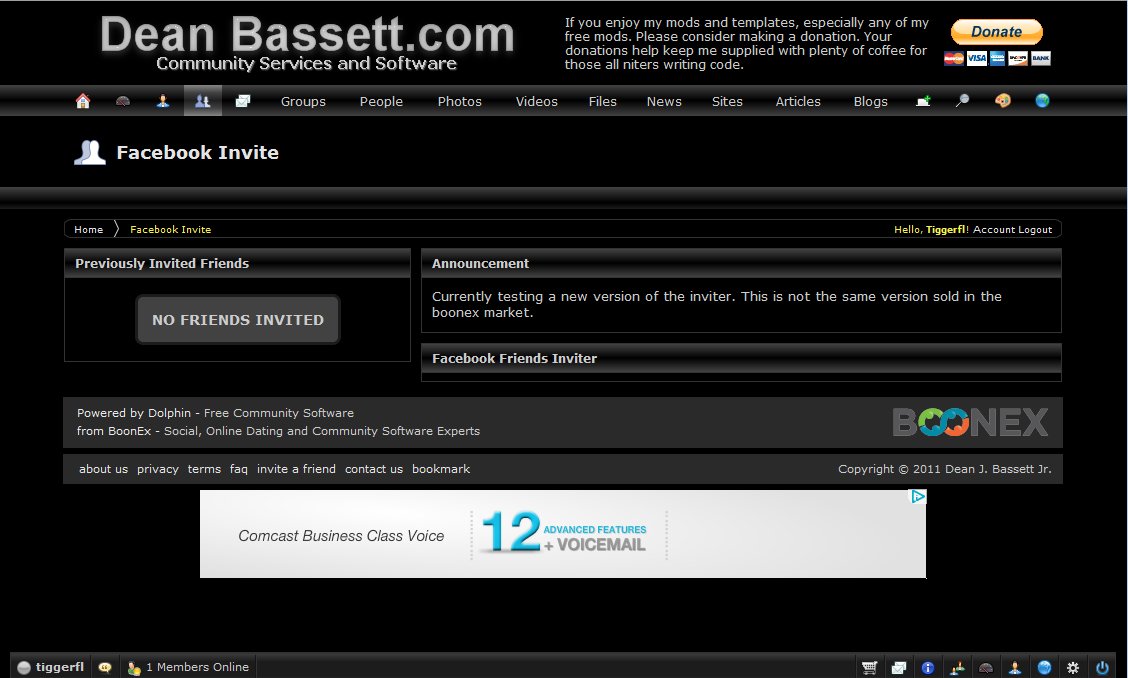Click the Facebook Invite breadcrumb link

(170, 230)
